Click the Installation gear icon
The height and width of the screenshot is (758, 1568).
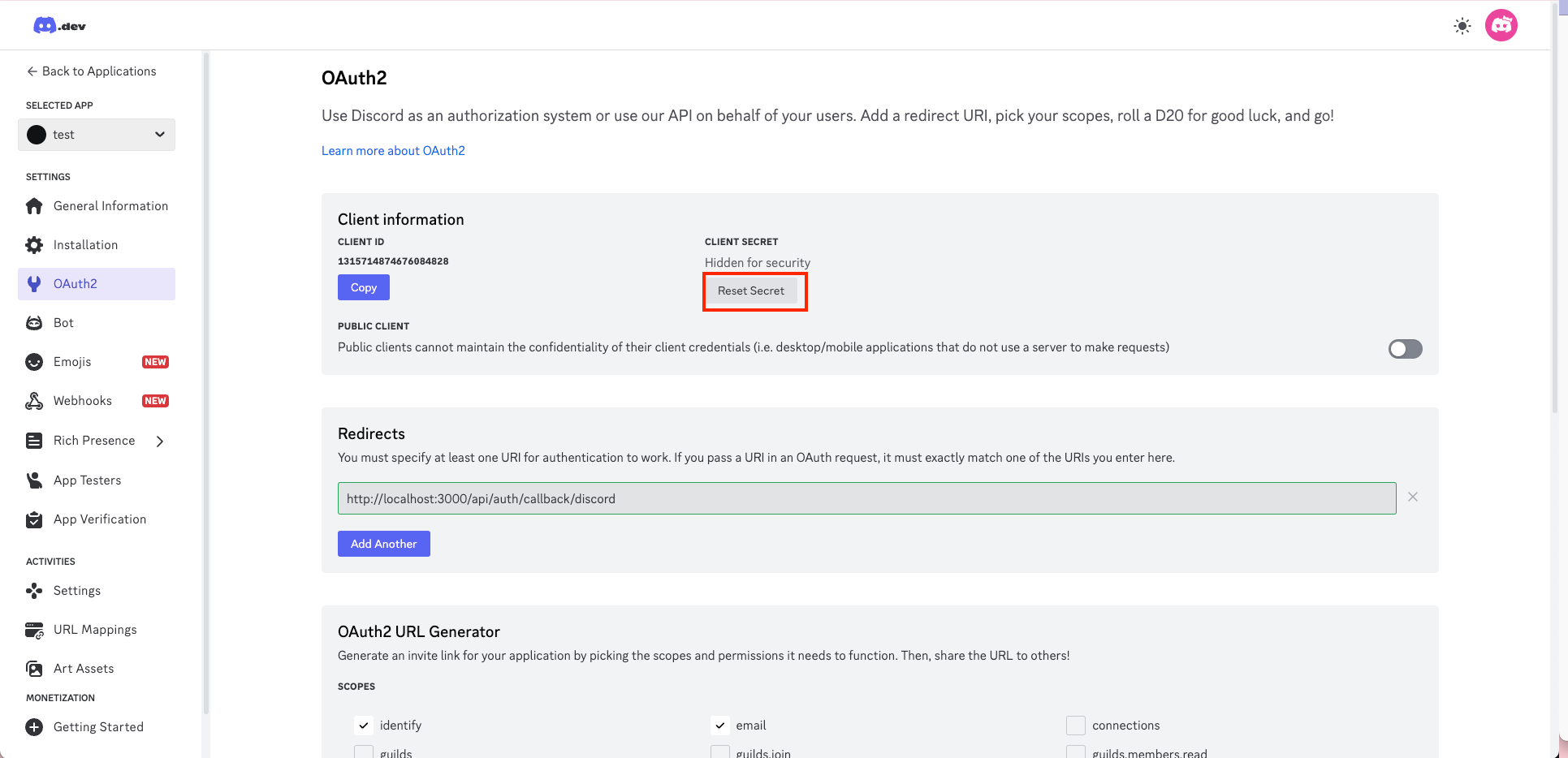coord(34,245)
